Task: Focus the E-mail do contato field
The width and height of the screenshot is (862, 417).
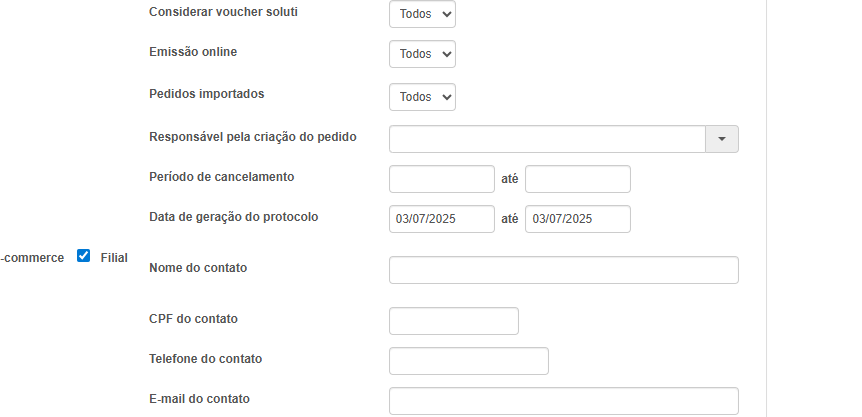Action: coord(564,401)
